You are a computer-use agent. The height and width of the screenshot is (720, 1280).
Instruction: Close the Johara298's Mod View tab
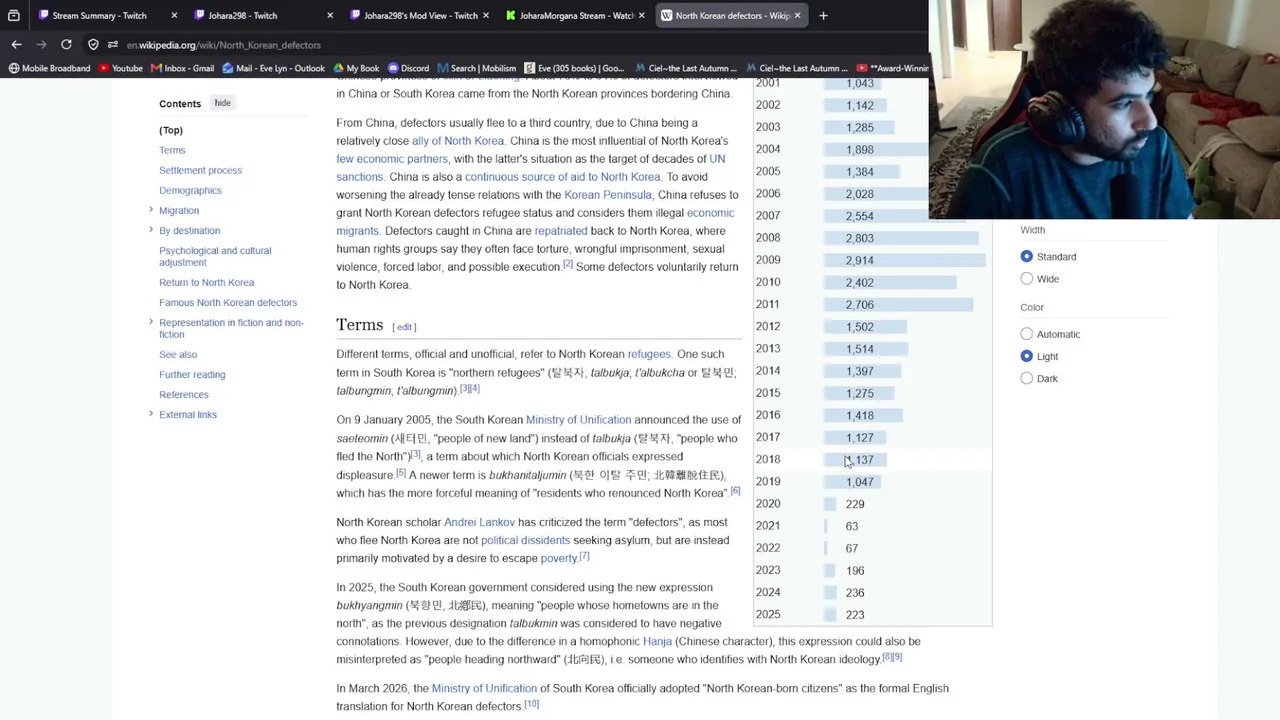coord(488,15)
